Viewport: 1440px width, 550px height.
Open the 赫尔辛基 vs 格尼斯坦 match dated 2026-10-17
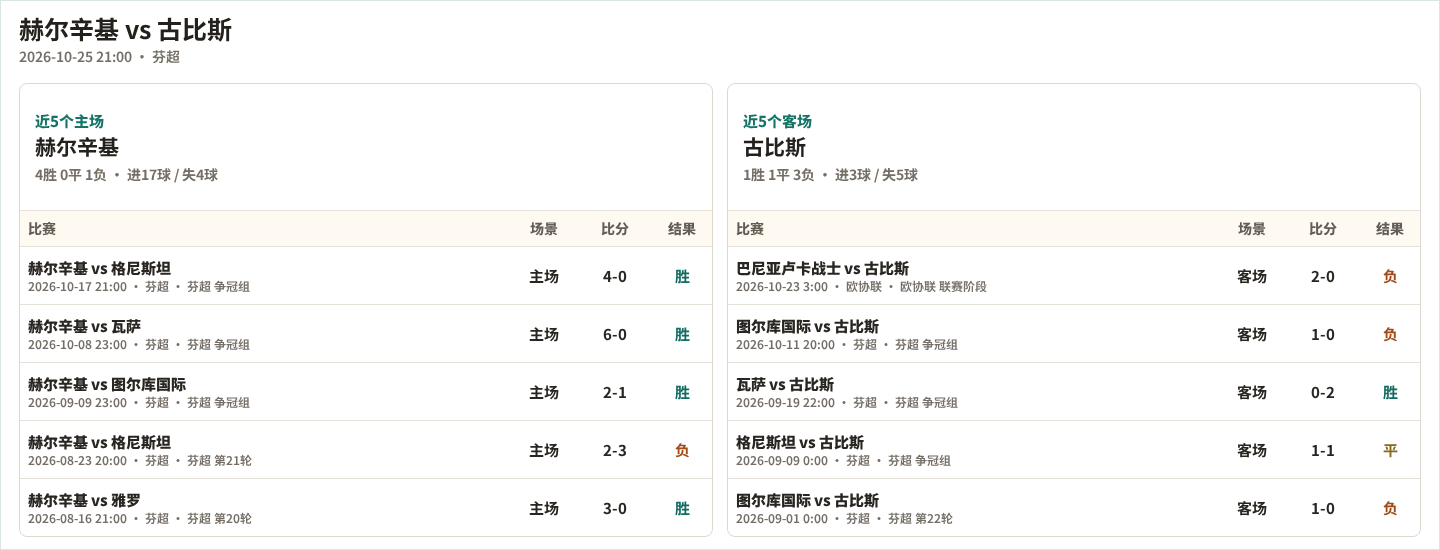[366, 276]
